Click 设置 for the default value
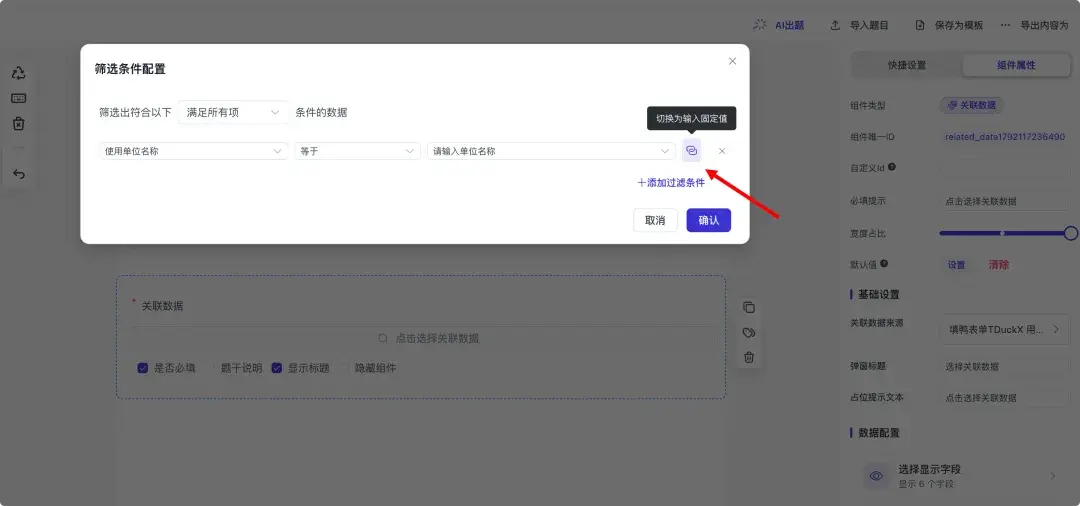 pyautogui.click(x=956, y=264)
